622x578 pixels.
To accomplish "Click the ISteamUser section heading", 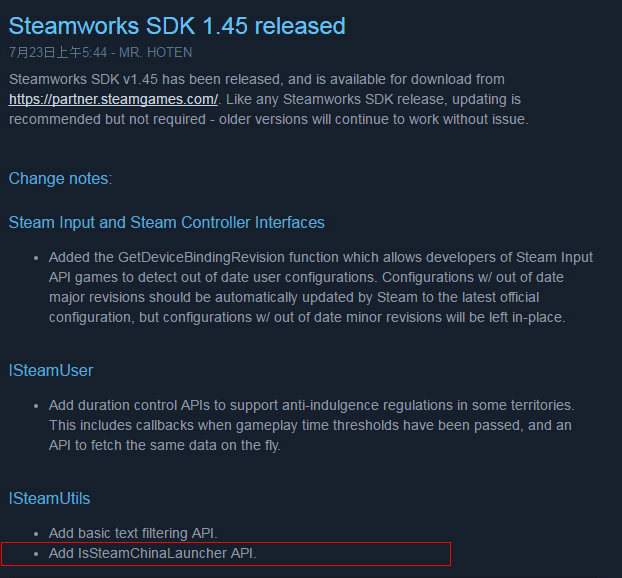I will [51, 371].
